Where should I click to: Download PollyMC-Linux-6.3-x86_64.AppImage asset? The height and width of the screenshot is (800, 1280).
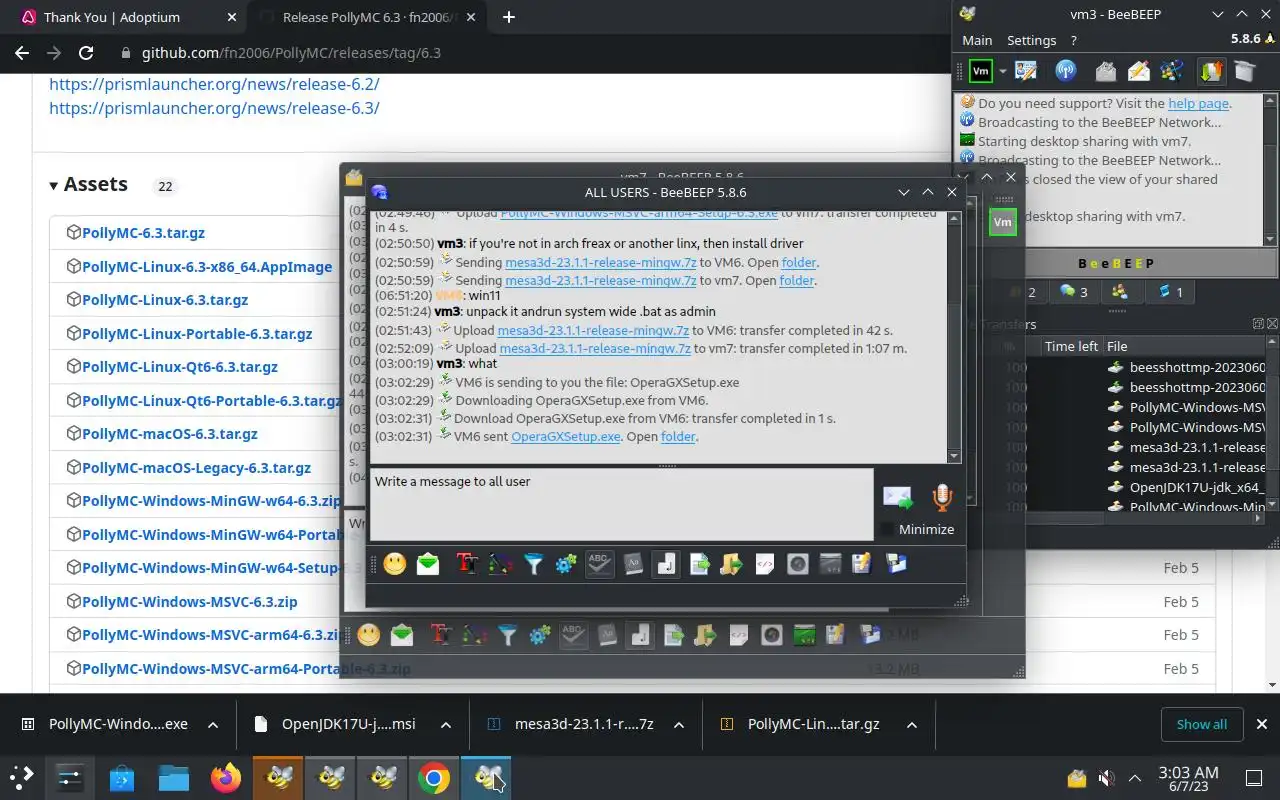(x=207, y=266)
